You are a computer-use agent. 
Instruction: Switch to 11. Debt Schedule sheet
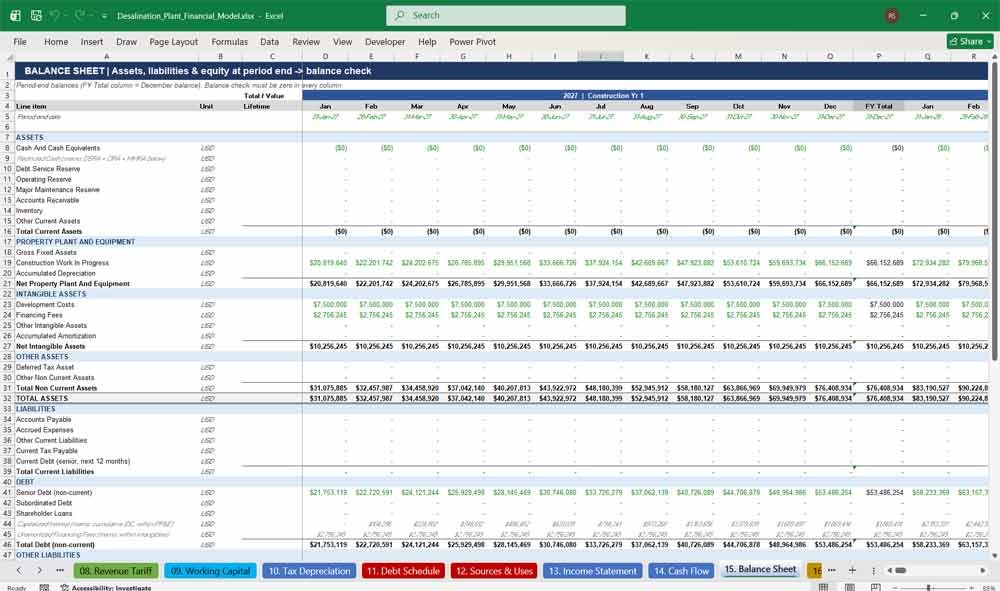point(403,571)
